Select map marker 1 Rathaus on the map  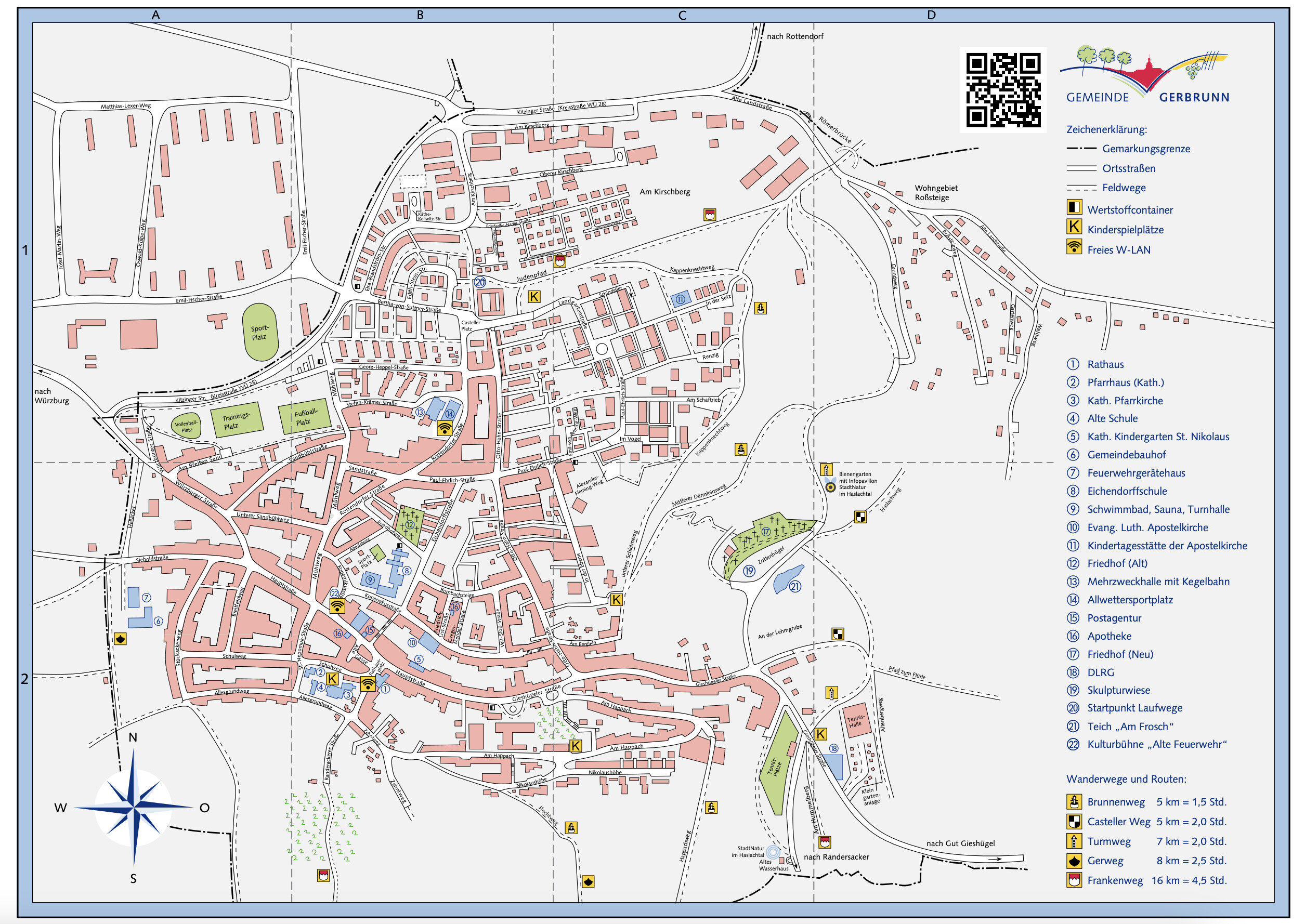385,689
